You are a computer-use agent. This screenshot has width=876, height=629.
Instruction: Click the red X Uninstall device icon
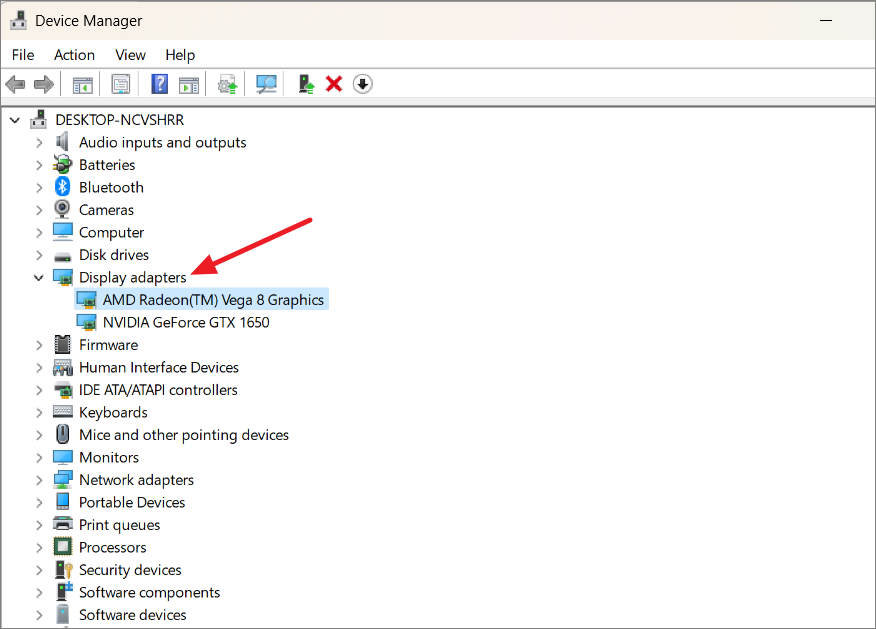click(x=334, y=84)
